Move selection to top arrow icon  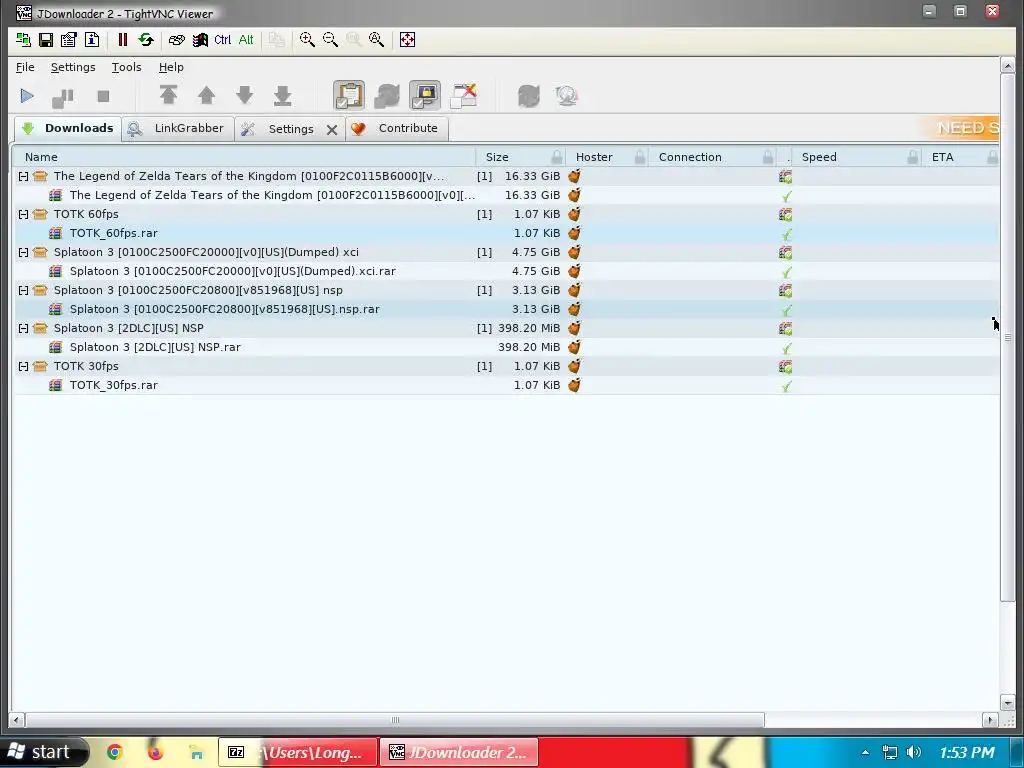(168, 95)
